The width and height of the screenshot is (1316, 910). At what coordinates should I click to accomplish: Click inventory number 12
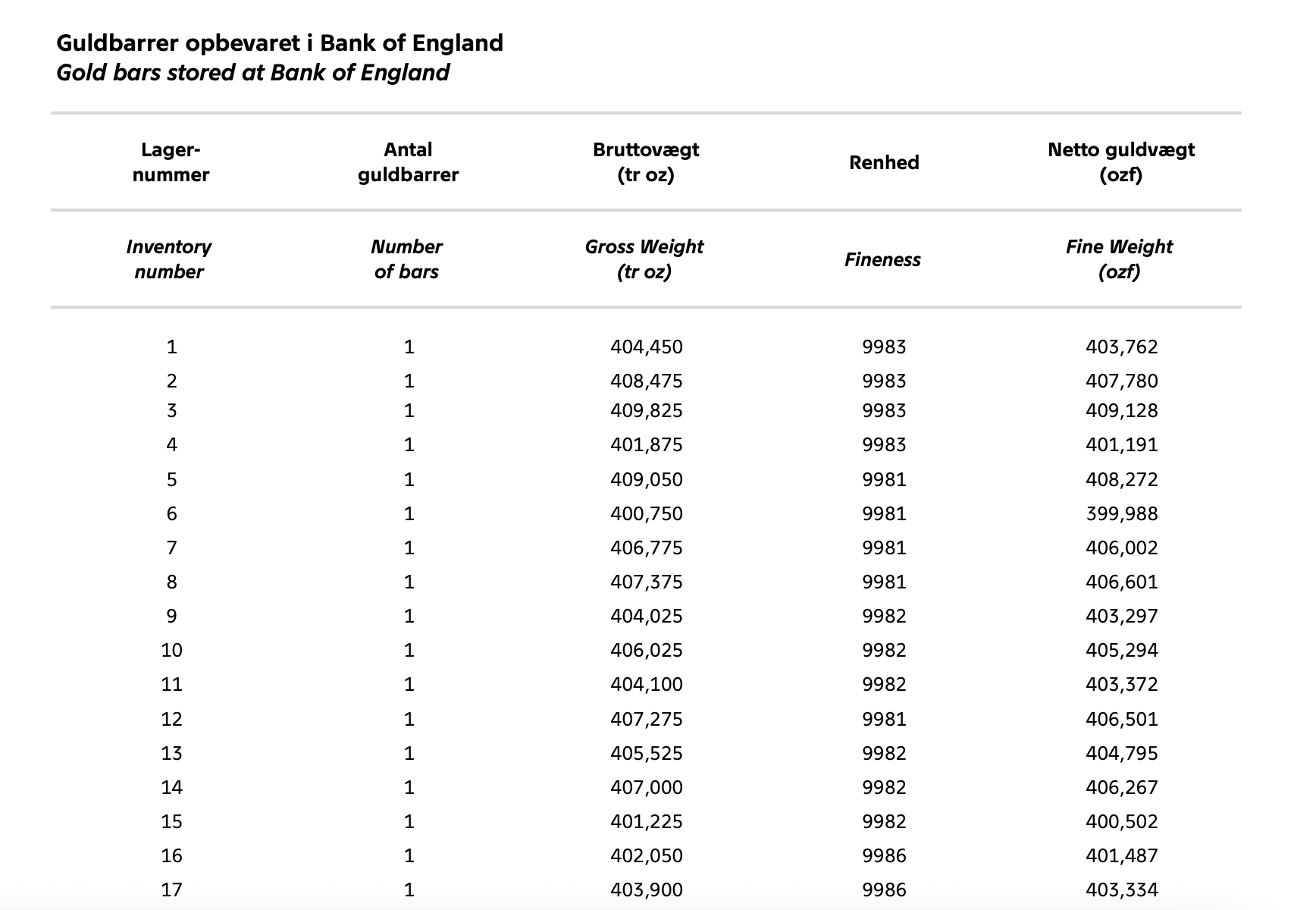(172, 720)
